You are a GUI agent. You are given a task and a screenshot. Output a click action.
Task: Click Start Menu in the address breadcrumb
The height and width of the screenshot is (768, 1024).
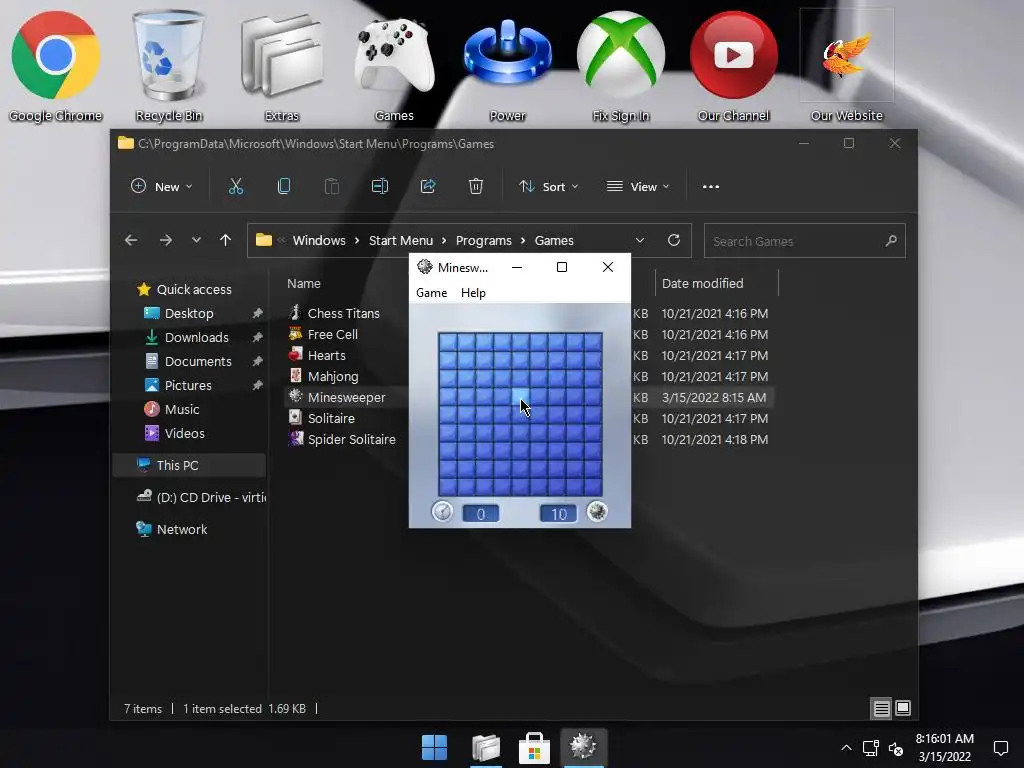(x=401, y=240)
